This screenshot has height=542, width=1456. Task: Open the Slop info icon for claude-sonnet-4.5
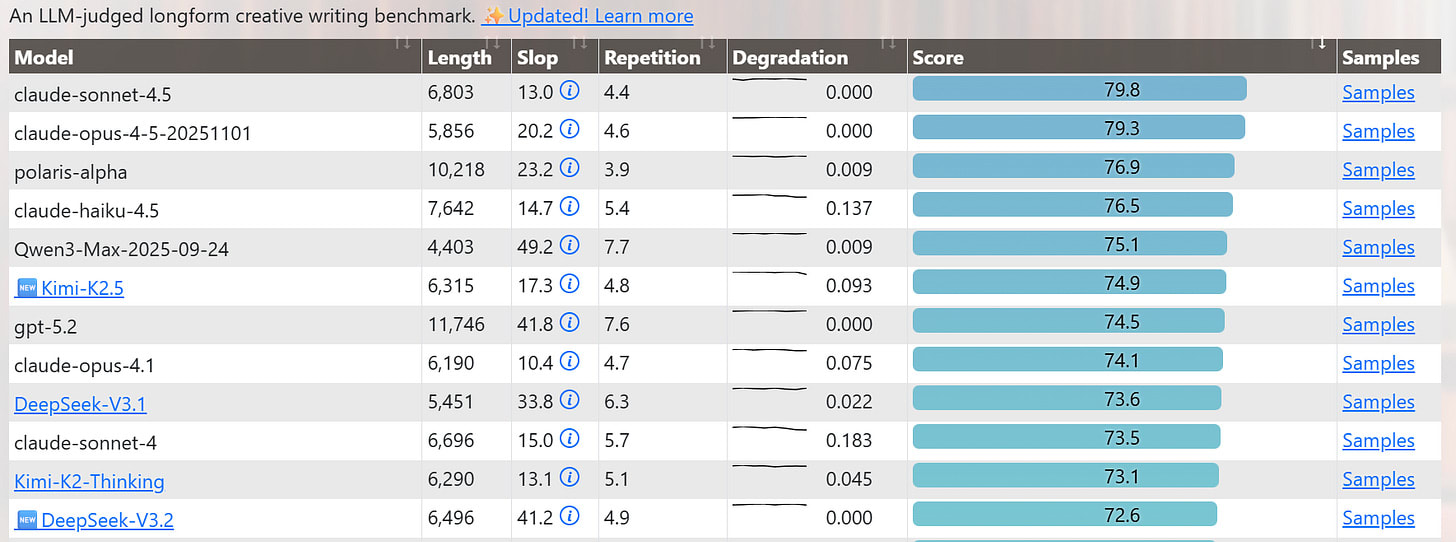(570, 92)
